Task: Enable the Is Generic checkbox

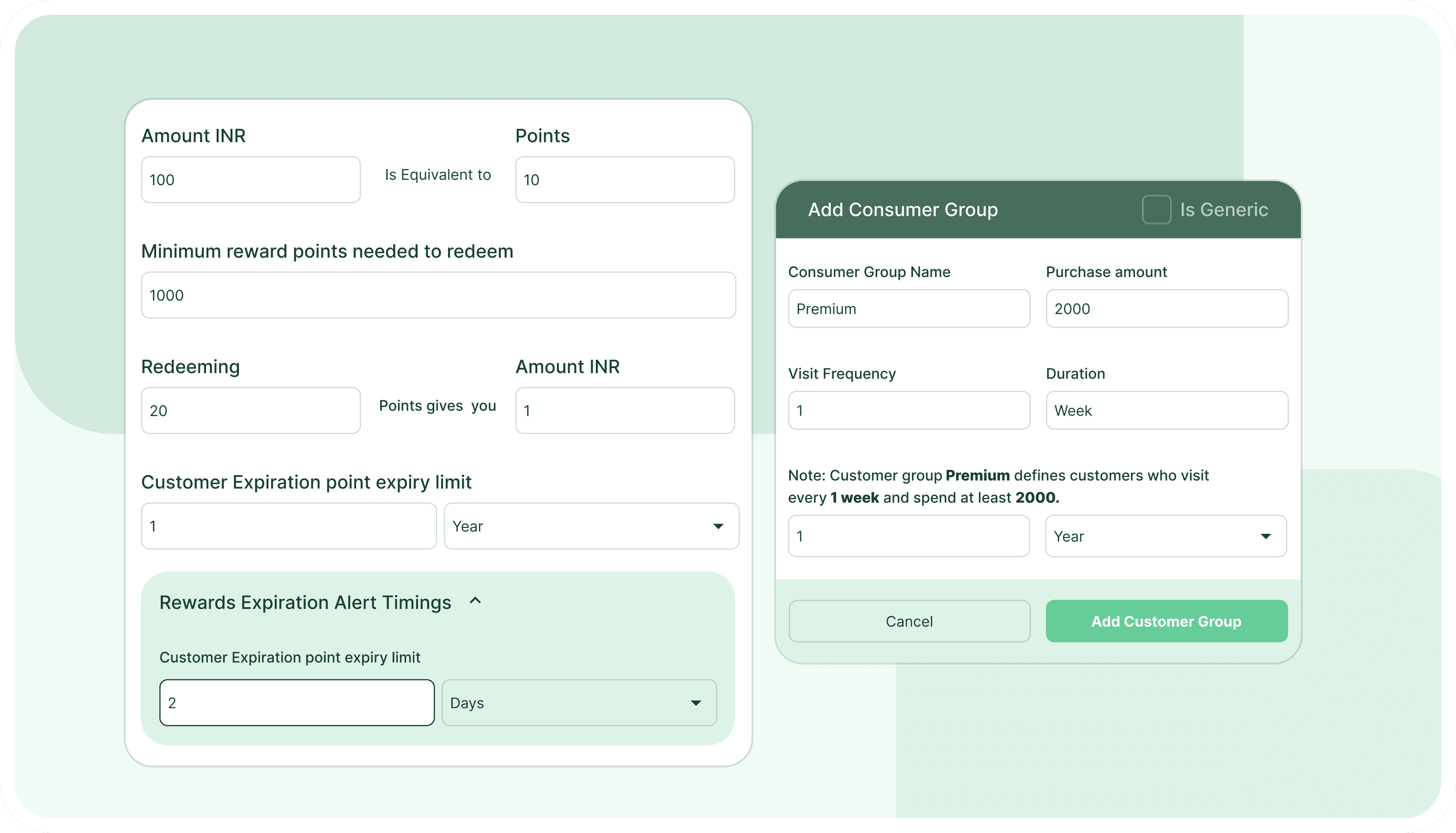Action: (x=1157, y=210)
